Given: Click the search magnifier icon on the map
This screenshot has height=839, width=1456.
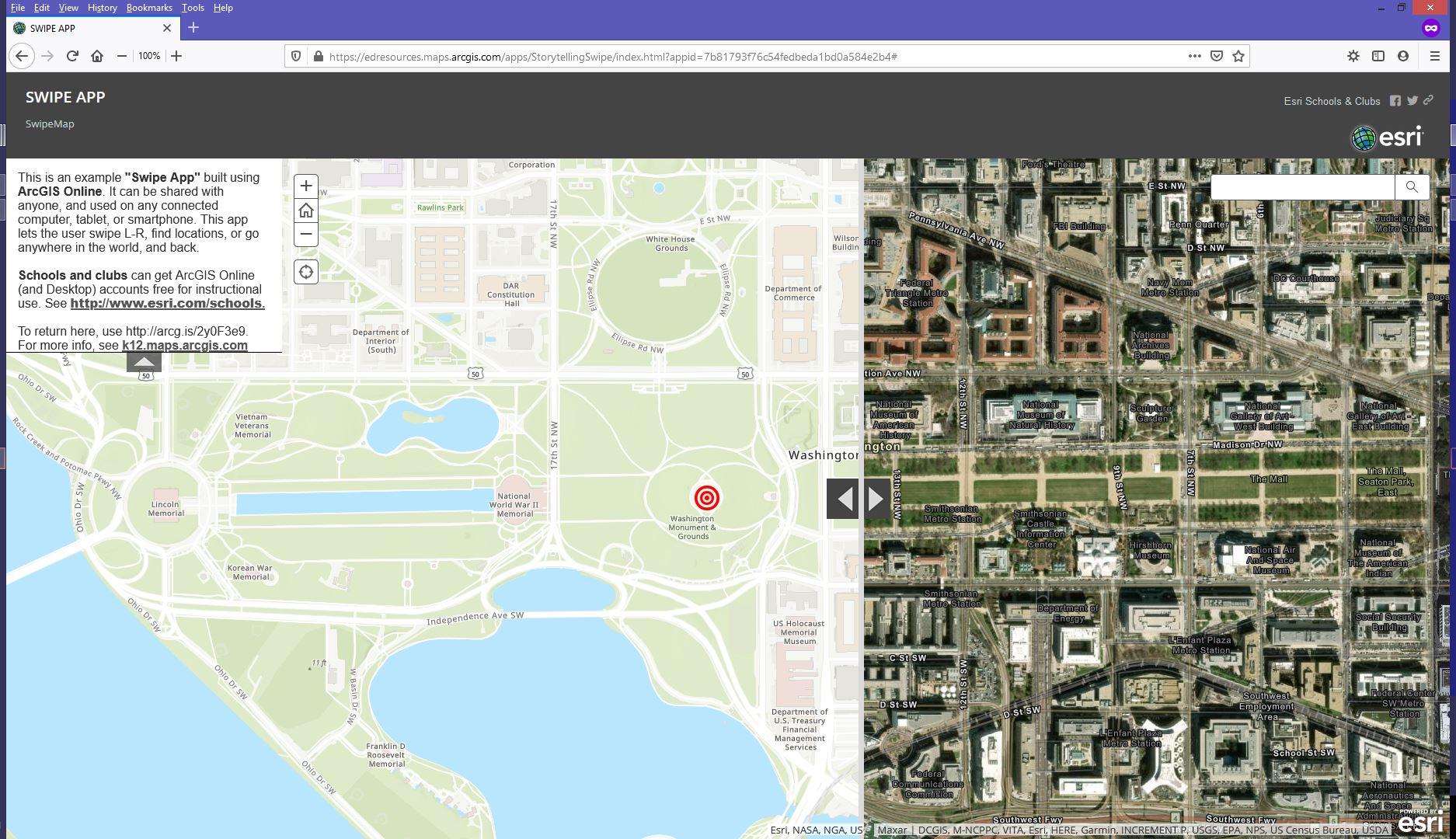Looking at the screenshot, I should coord(1412,186).
